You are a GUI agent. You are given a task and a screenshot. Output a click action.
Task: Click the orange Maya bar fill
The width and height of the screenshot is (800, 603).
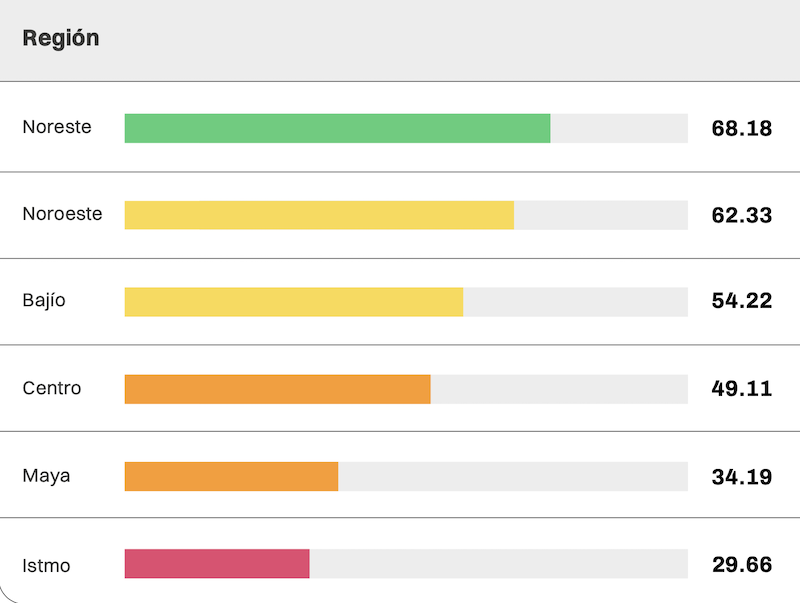click(x=231, y=476)
